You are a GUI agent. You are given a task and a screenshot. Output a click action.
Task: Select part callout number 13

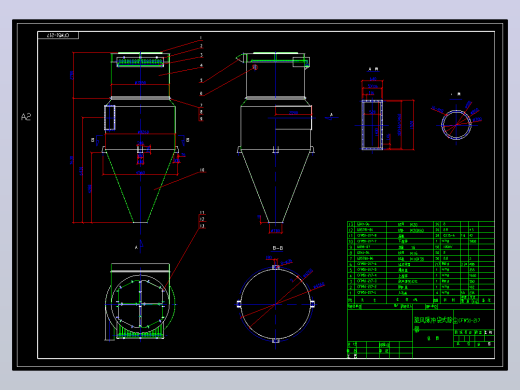(x=202, y=226)
